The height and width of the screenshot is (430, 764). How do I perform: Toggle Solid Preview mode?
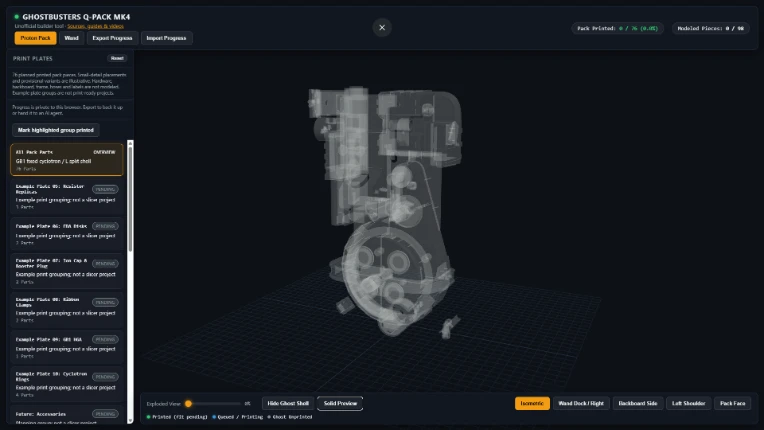340,403
